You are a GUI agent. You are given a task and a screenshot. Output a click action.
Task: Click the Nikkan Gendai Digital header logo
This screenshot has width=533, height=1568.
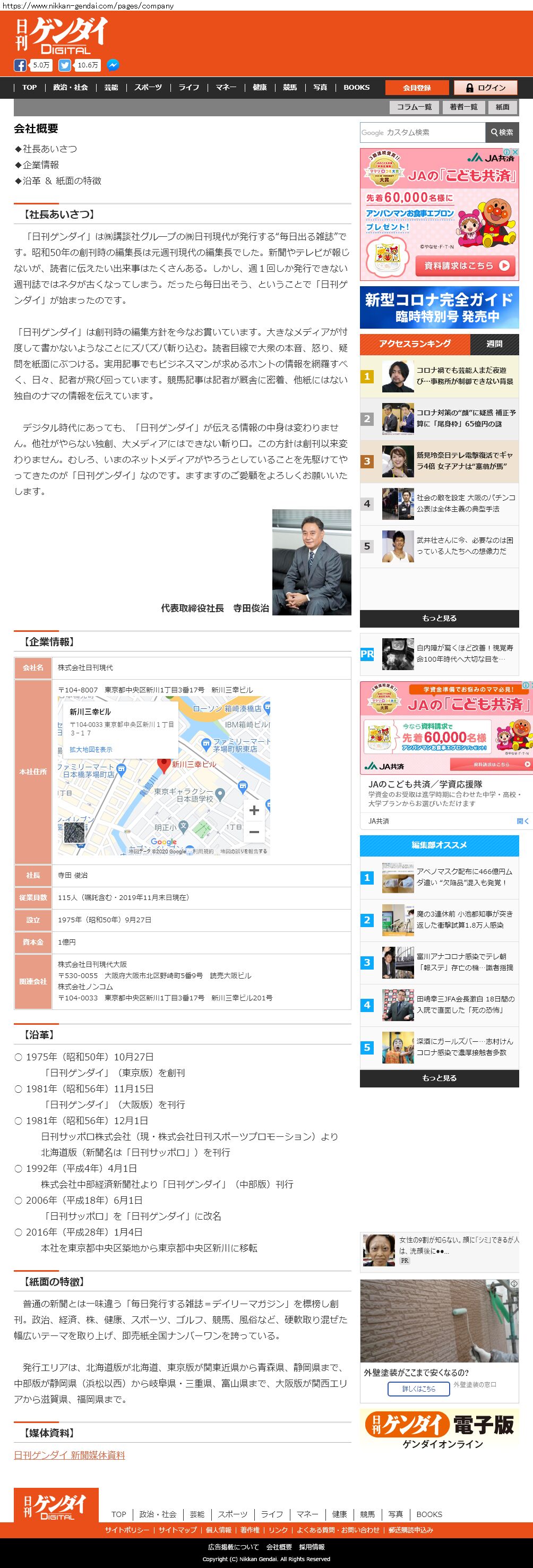(x=62, y=35)
